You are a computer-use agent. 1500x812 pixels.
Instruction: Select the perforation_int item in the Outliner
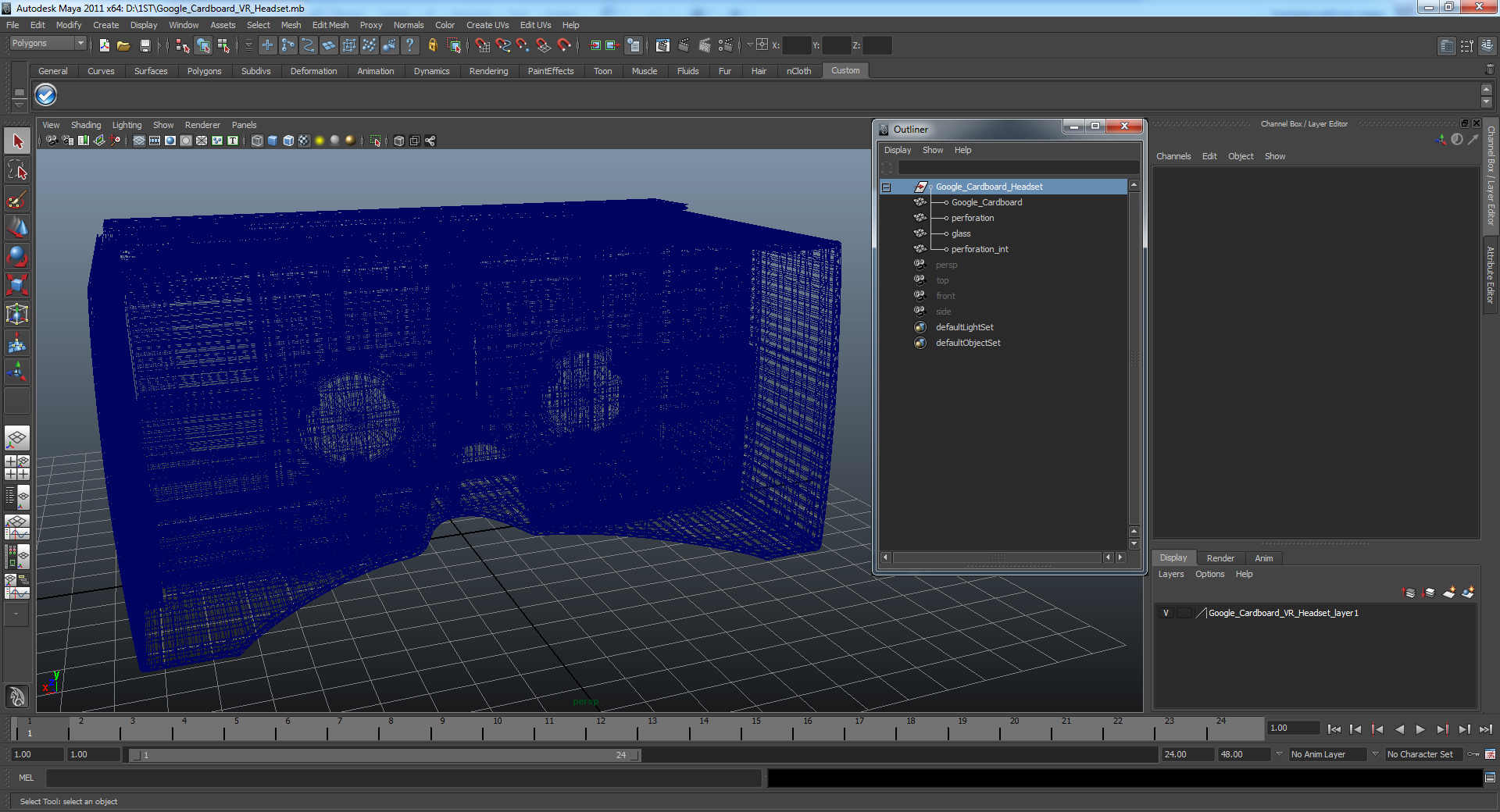980,249
